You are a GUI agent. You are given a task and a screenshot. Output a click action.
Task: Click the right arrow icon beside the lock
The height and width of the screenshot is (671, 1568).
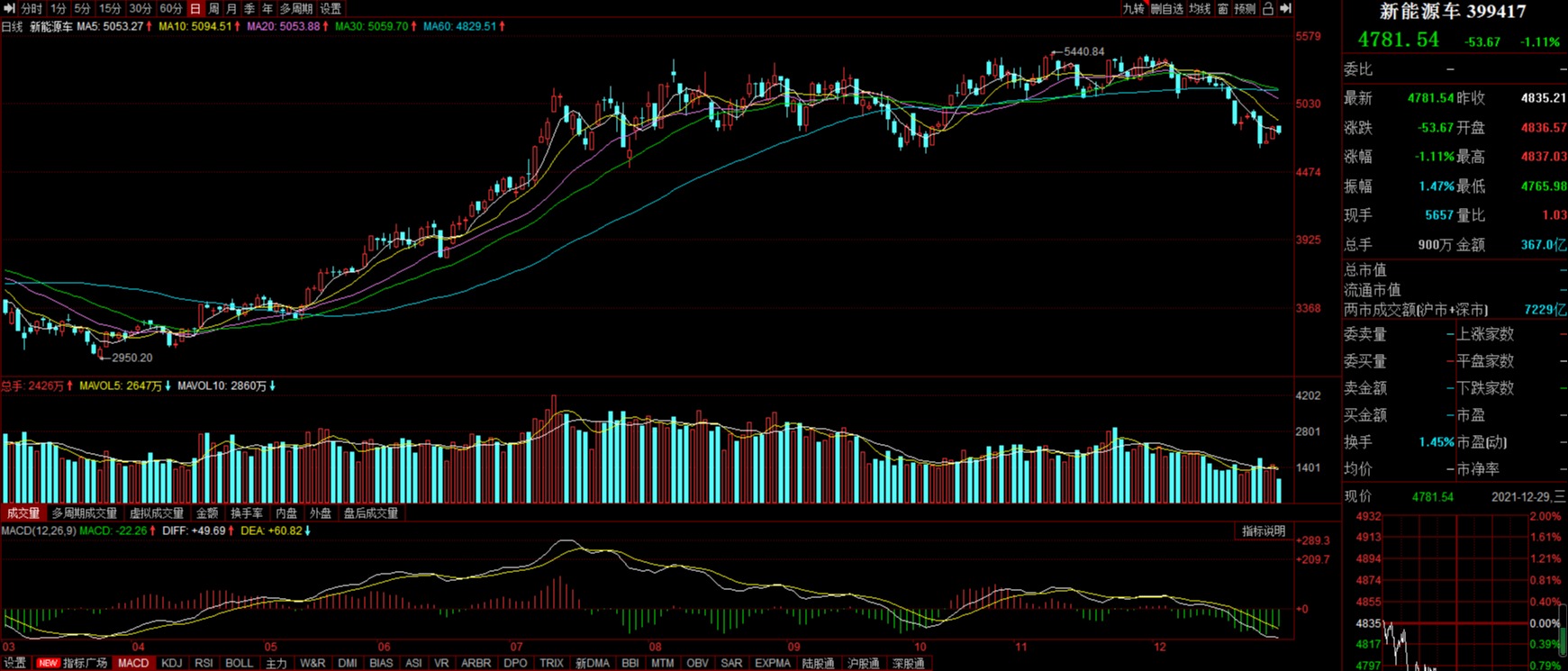(1286, 8)
